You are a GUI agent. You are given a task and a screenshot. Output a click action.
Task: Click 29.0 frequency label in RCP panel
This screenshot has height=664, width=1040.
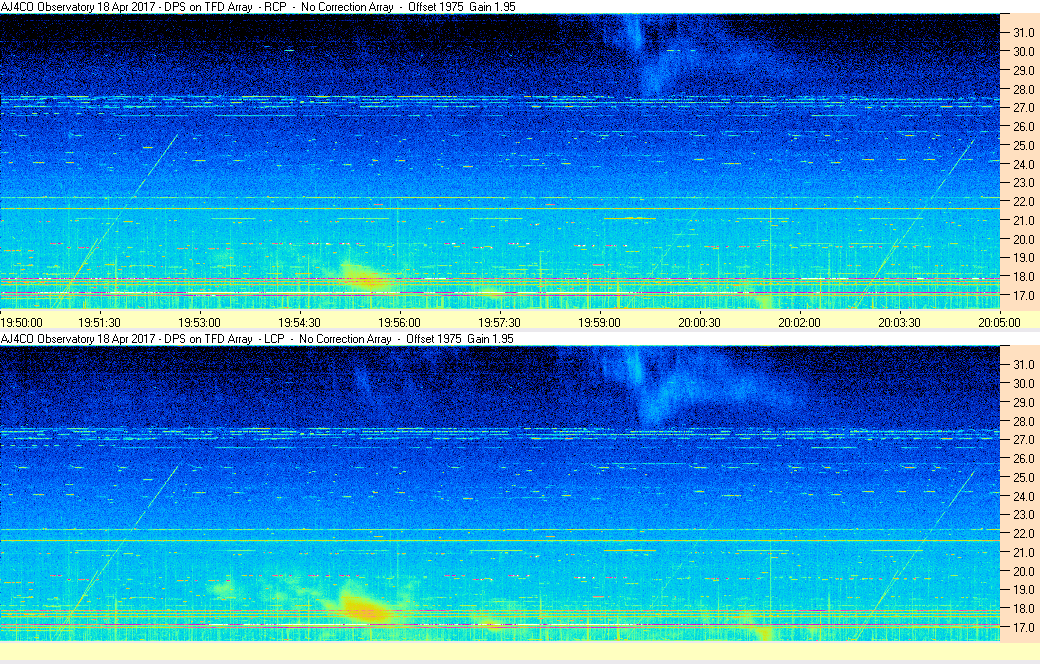point(1020,71)
